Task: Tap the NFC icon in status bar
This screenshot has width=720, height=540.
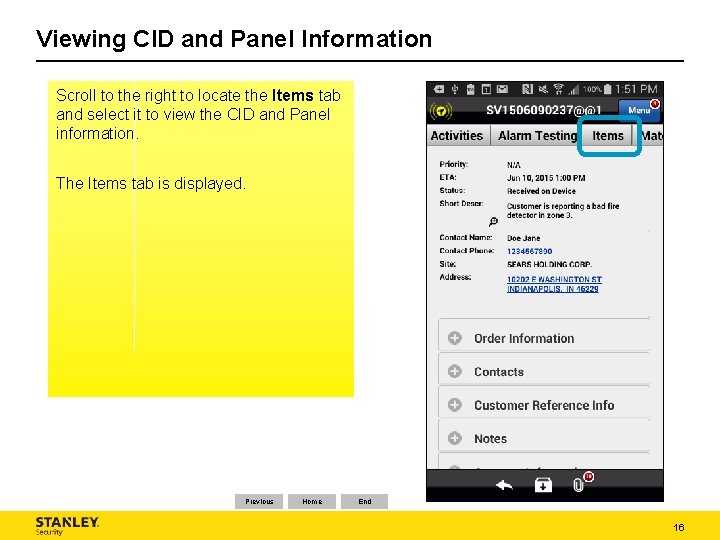Action: tap(527, 89)
